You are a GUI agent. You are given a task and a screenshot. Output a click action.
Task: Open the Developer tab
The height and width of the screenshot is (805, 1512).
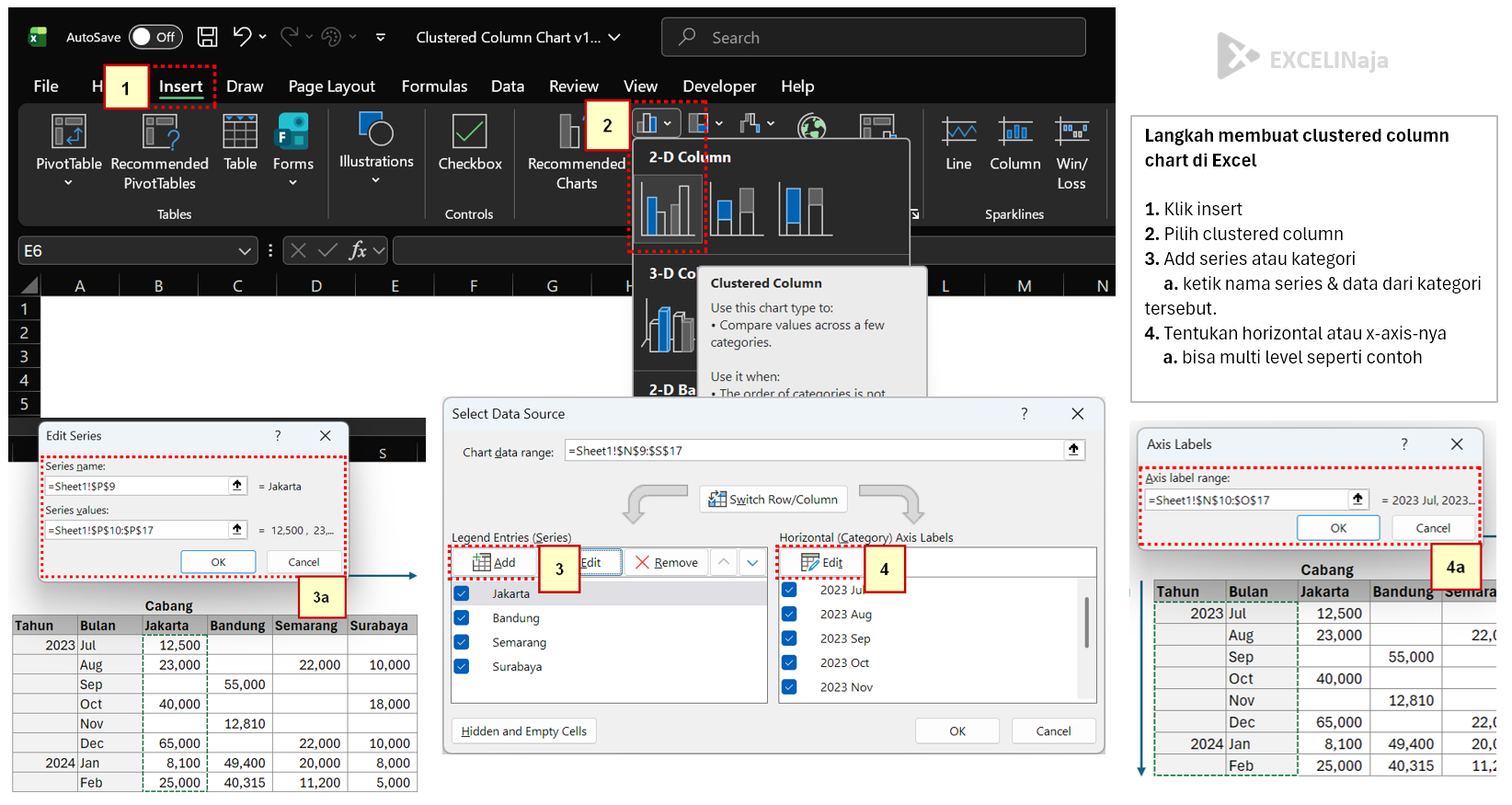pyautogui.click(x=719, y=86)
